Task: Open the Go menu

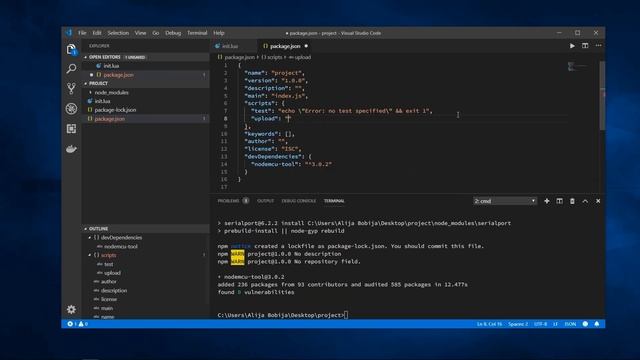Action: 156,33
